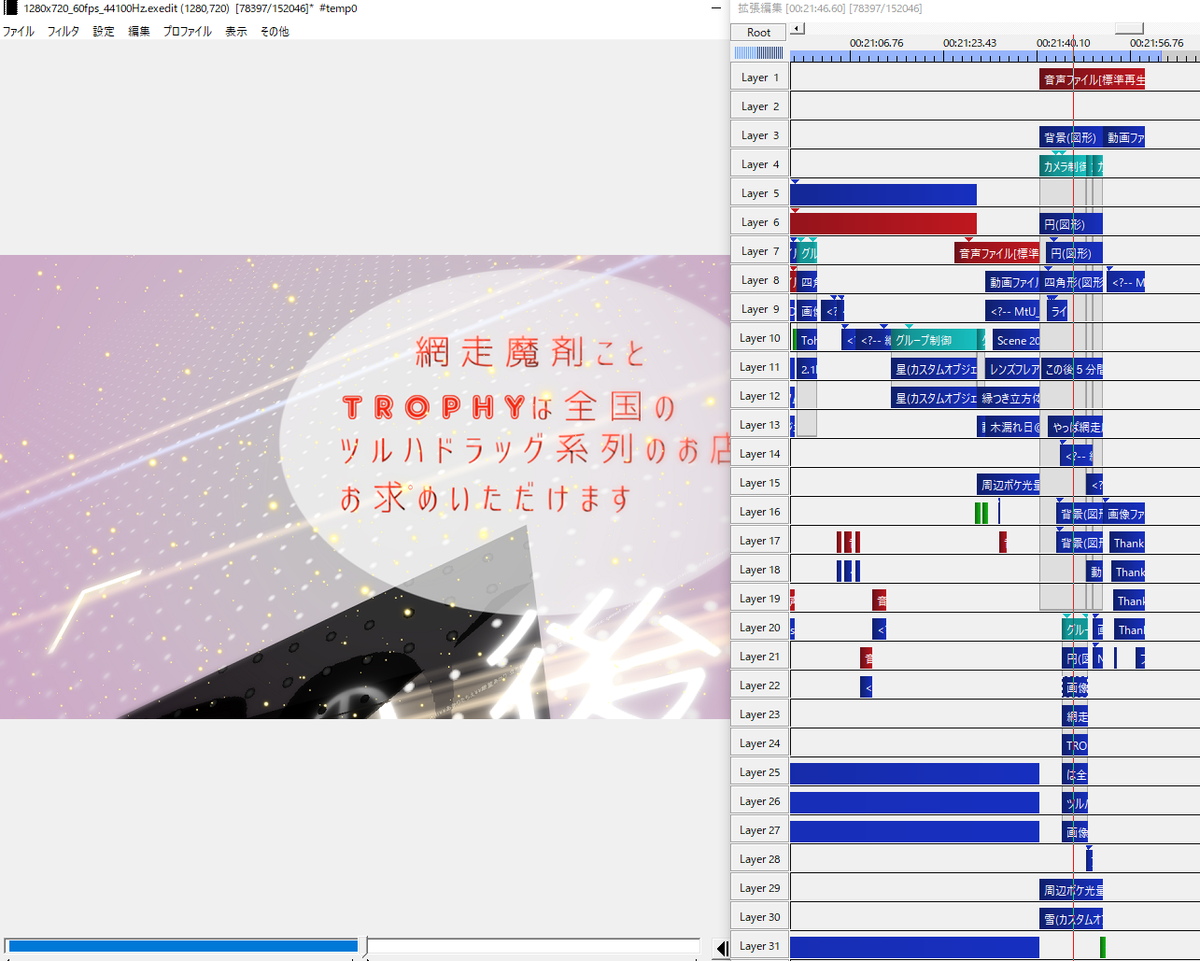Select レンズフレア object on Layer 11
Screen dimensions: 1200x961
click(1013, 370)
